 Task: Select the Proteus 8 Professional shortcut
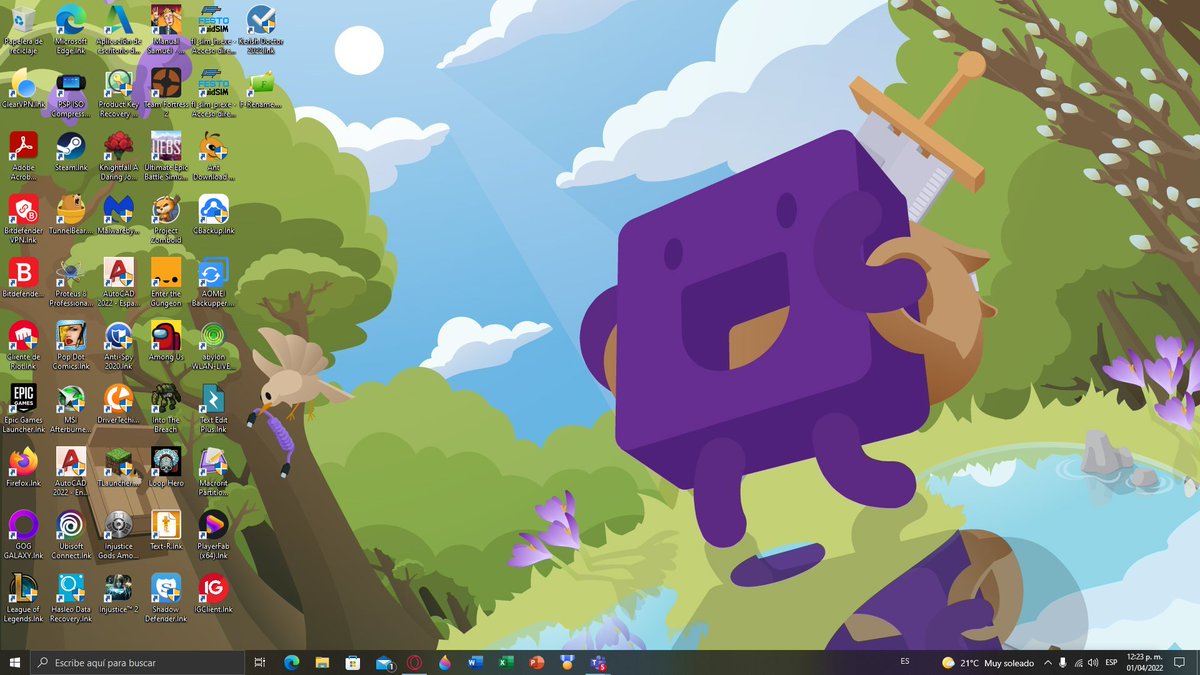point(70,283)
